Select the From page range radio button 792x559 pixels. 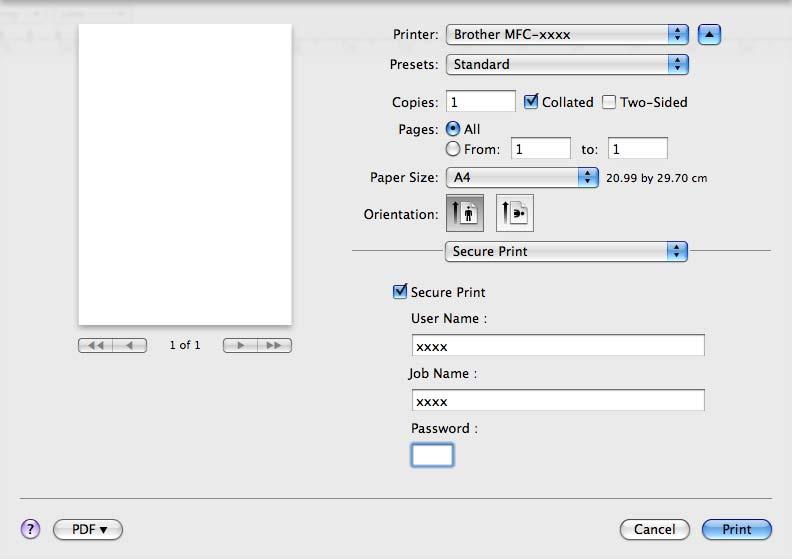tap(453, 149)
